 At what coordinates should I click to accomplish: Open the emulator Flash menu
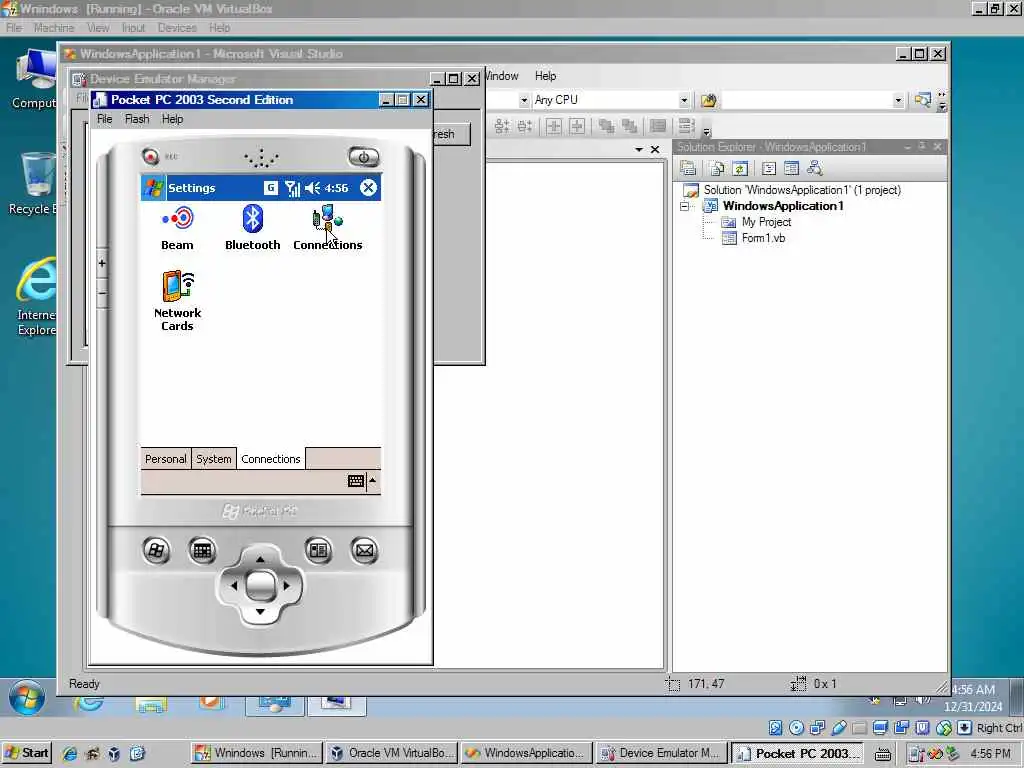(x=137, y=119)
